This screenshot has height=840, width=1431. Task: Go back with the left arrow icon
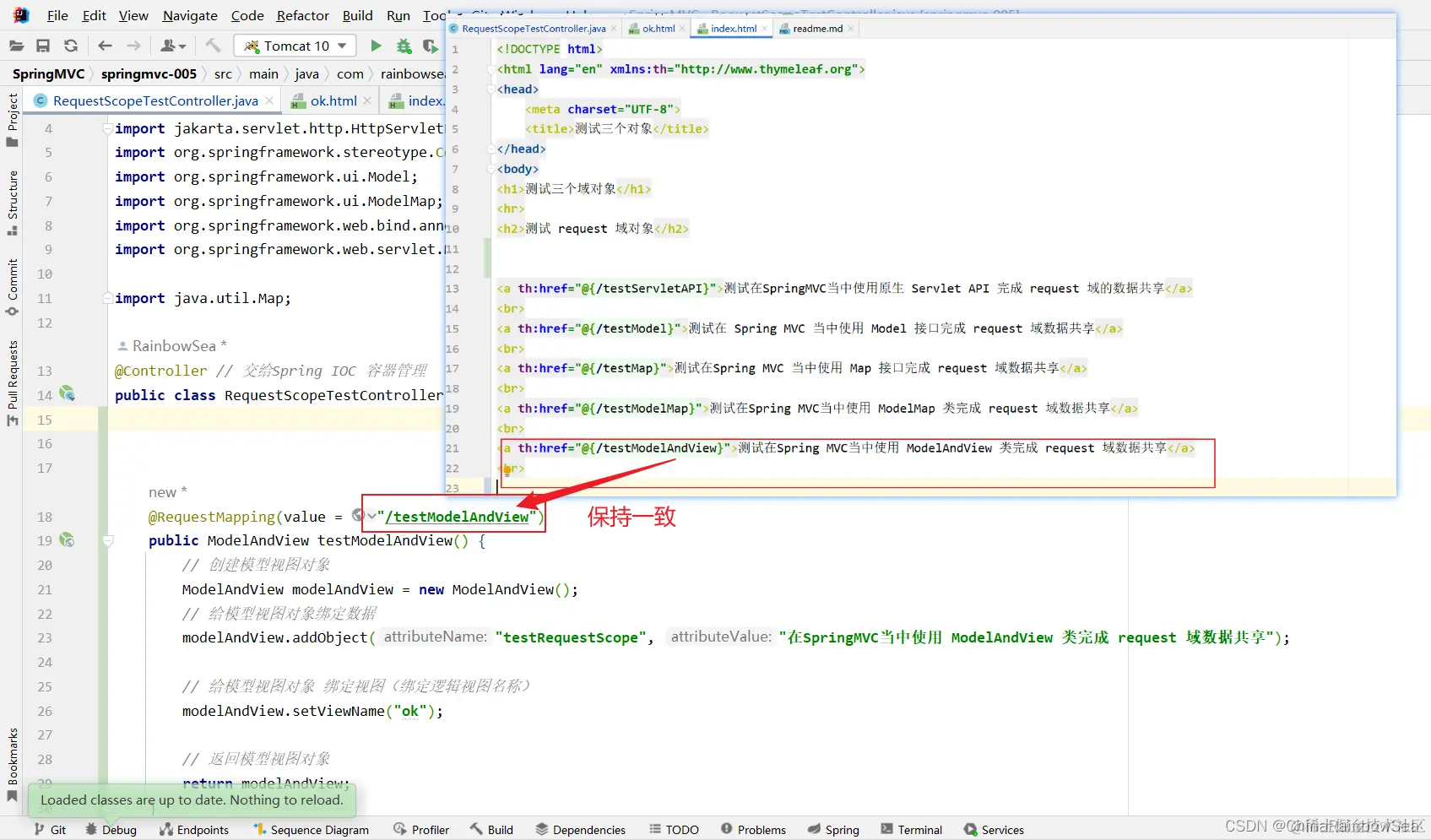point(105,46)
